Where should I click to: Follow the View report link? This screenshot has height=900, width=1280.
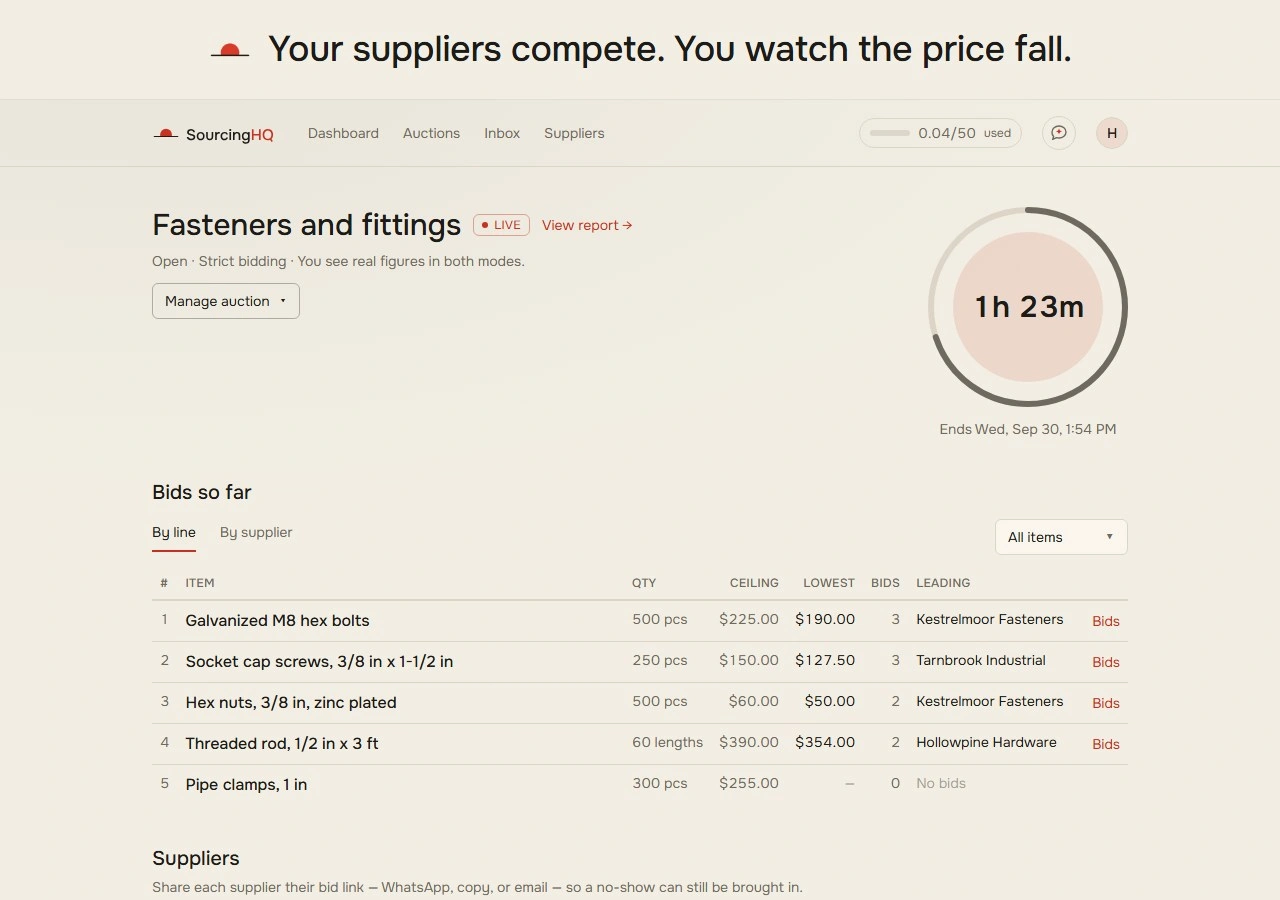click(587, 225)
